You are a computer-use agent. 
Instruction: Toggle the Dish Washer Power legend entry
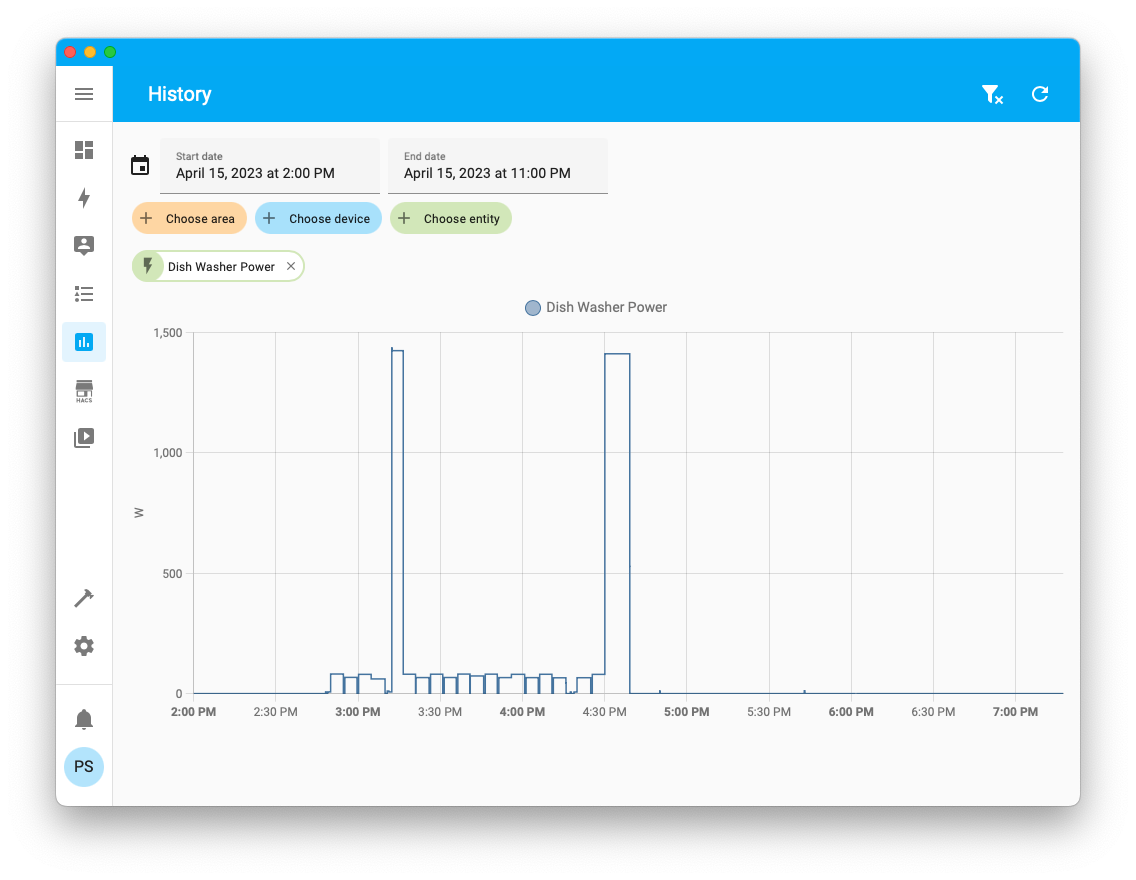[596, 308]
